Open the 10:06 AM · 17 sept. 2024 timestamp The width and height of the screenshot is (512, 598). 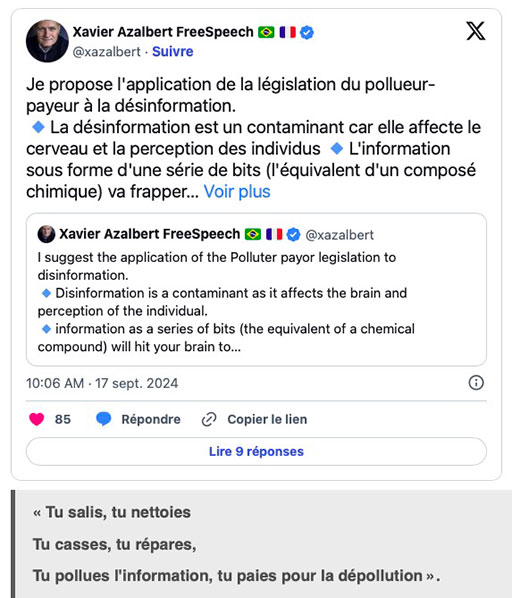102,383
